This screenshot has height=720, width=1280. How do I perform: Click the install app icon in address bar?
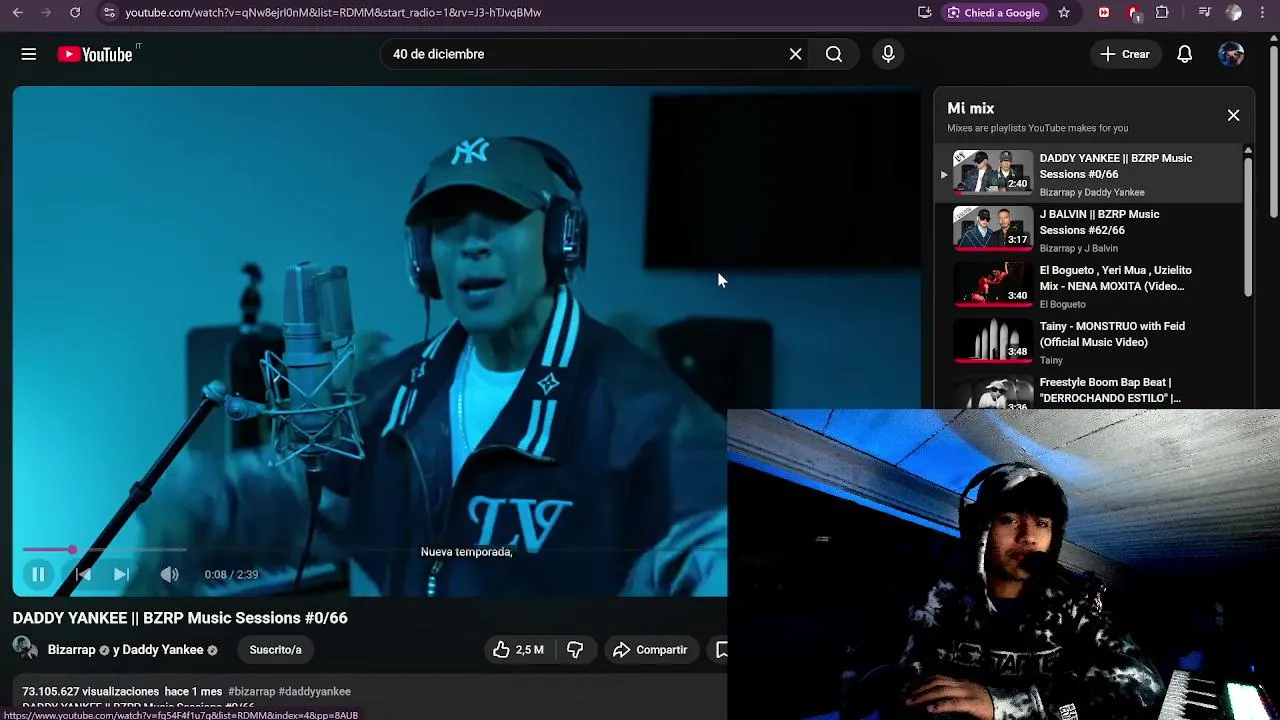(925, 12)
